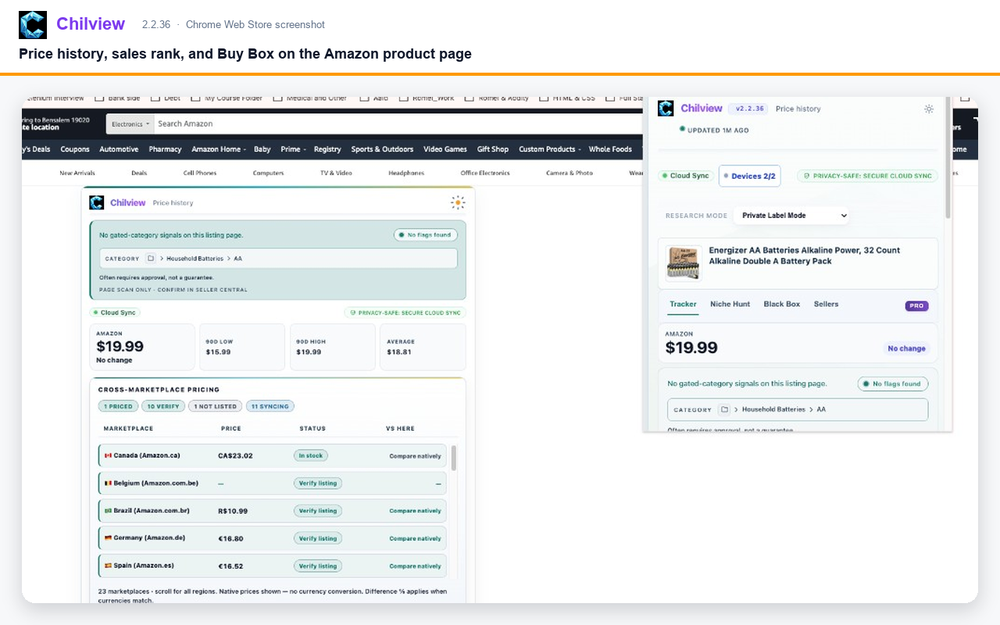The height and width of the screenshot is (625, 1000).
Task: Select the 10 VERIFY filter chip
Action: tap(163, 406)
